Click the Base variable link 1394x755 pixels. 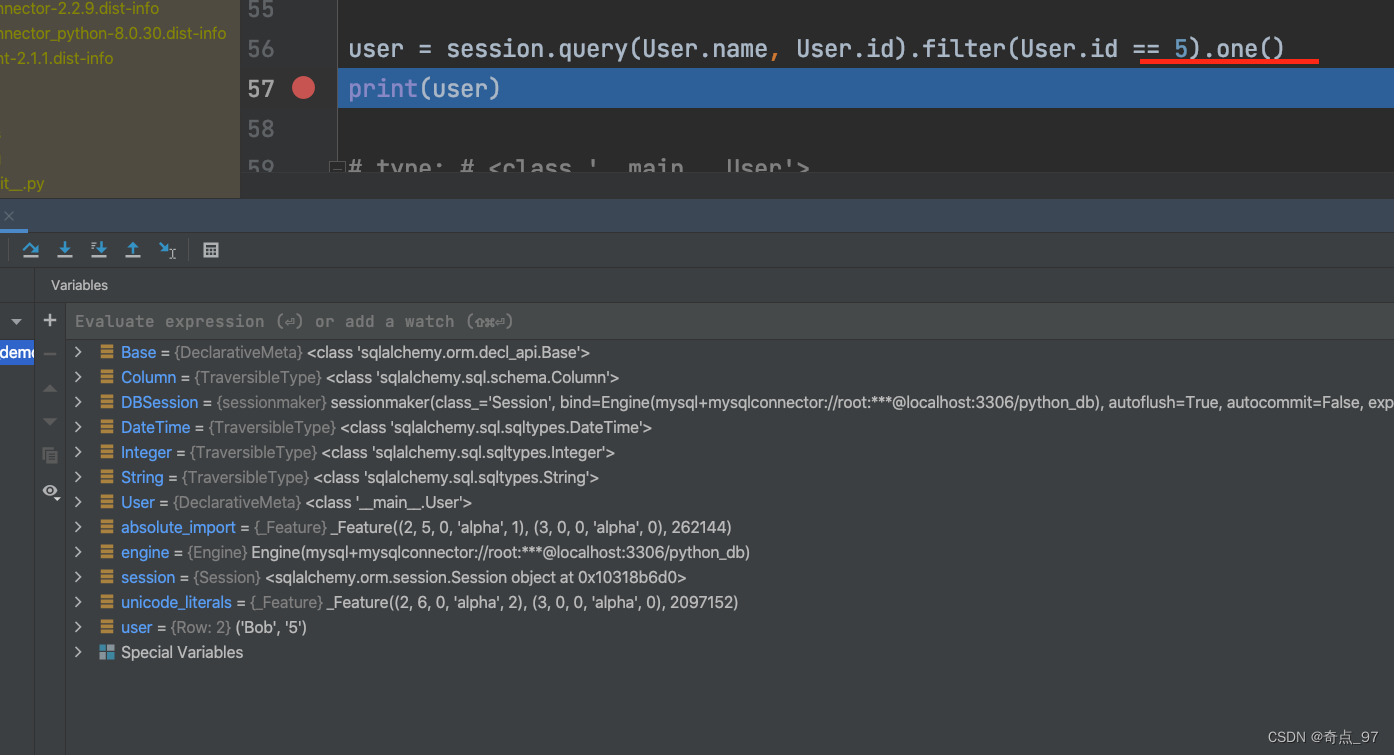138,352
